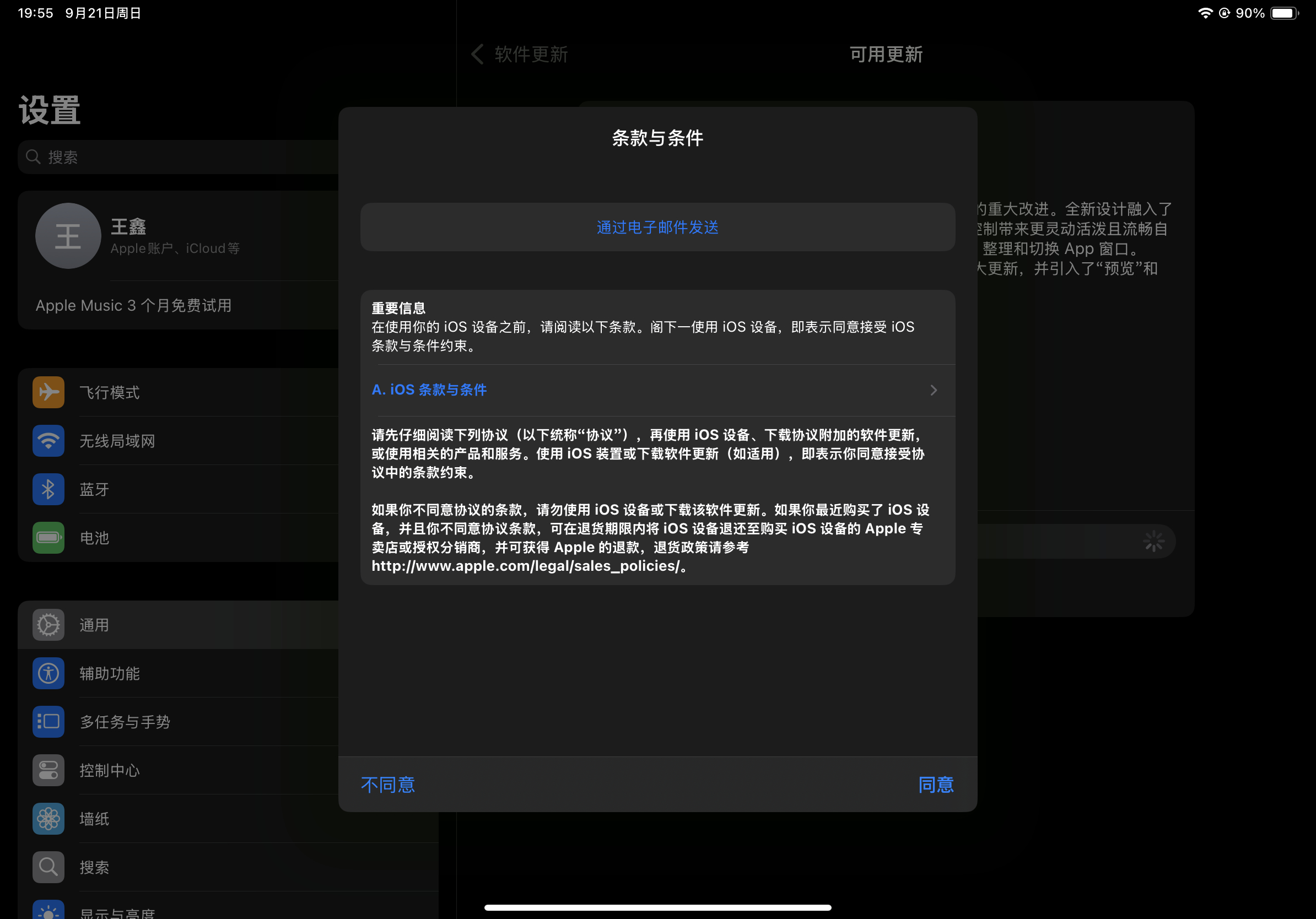
Task: Tap the 条款与条件 dialog title
Action: tap(657, 138)
